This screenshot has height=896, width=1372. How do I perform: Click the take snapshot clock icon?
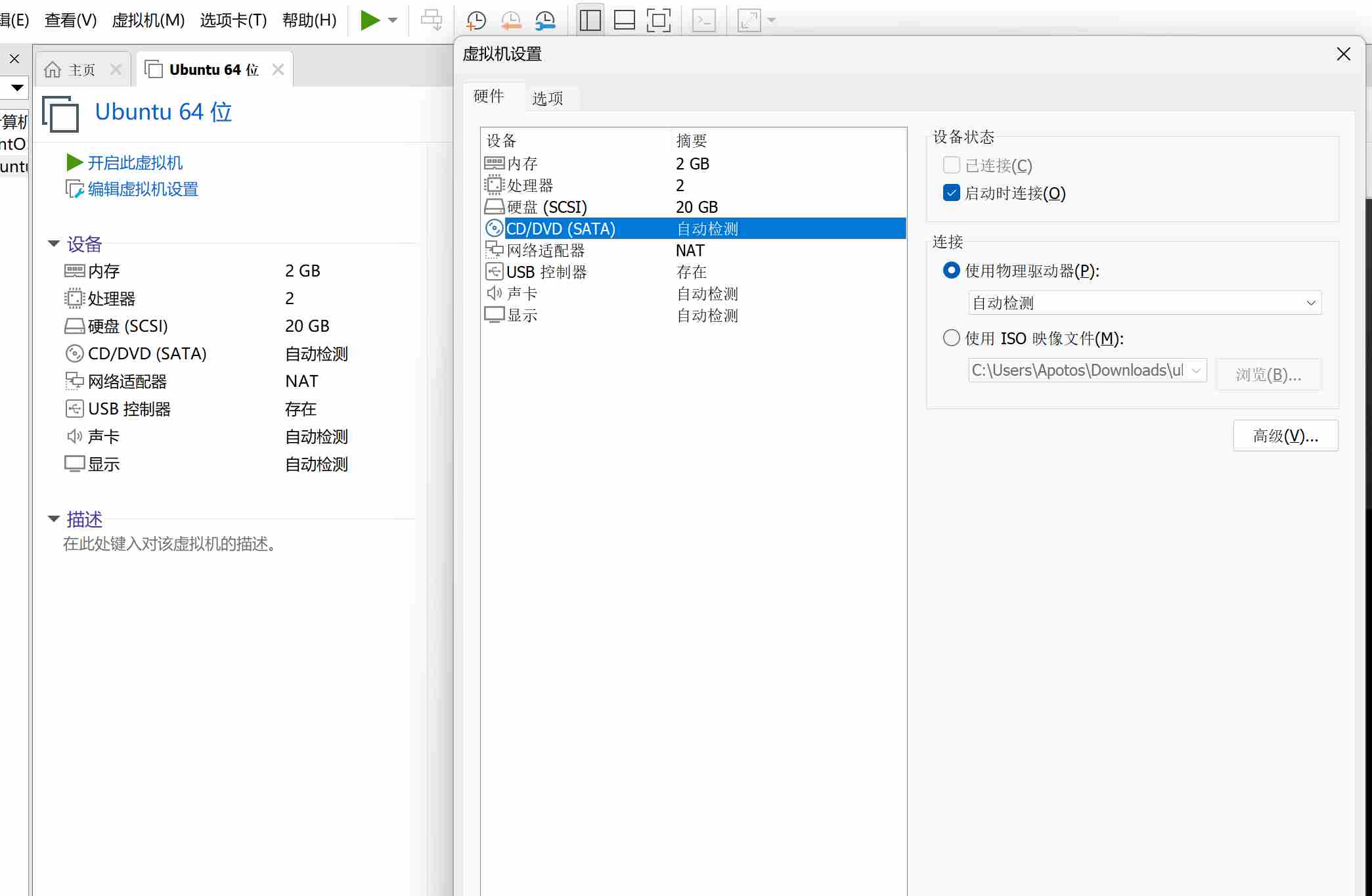[x=476, y=20]
